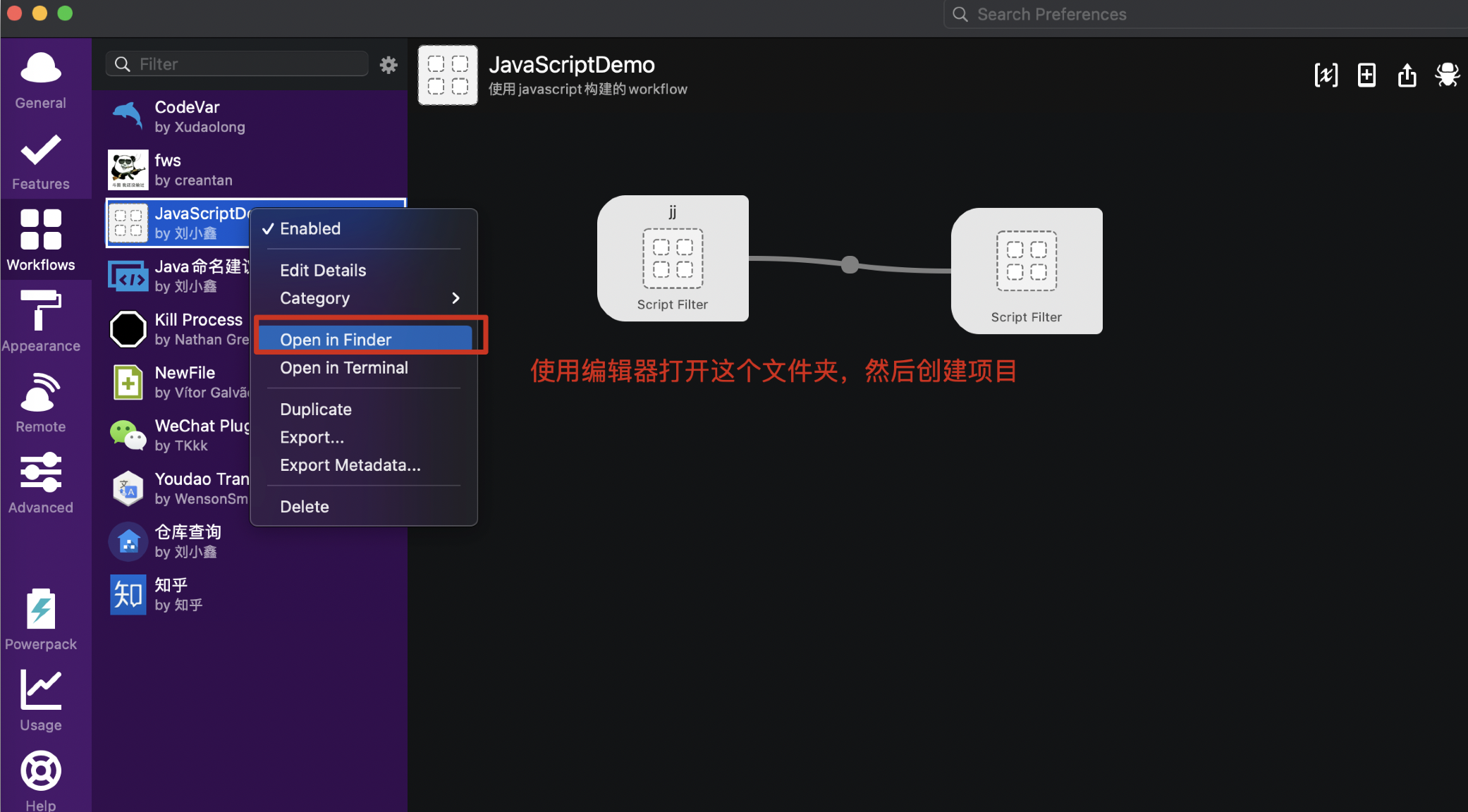Open the Features section in sidebar

pos(41,161)
